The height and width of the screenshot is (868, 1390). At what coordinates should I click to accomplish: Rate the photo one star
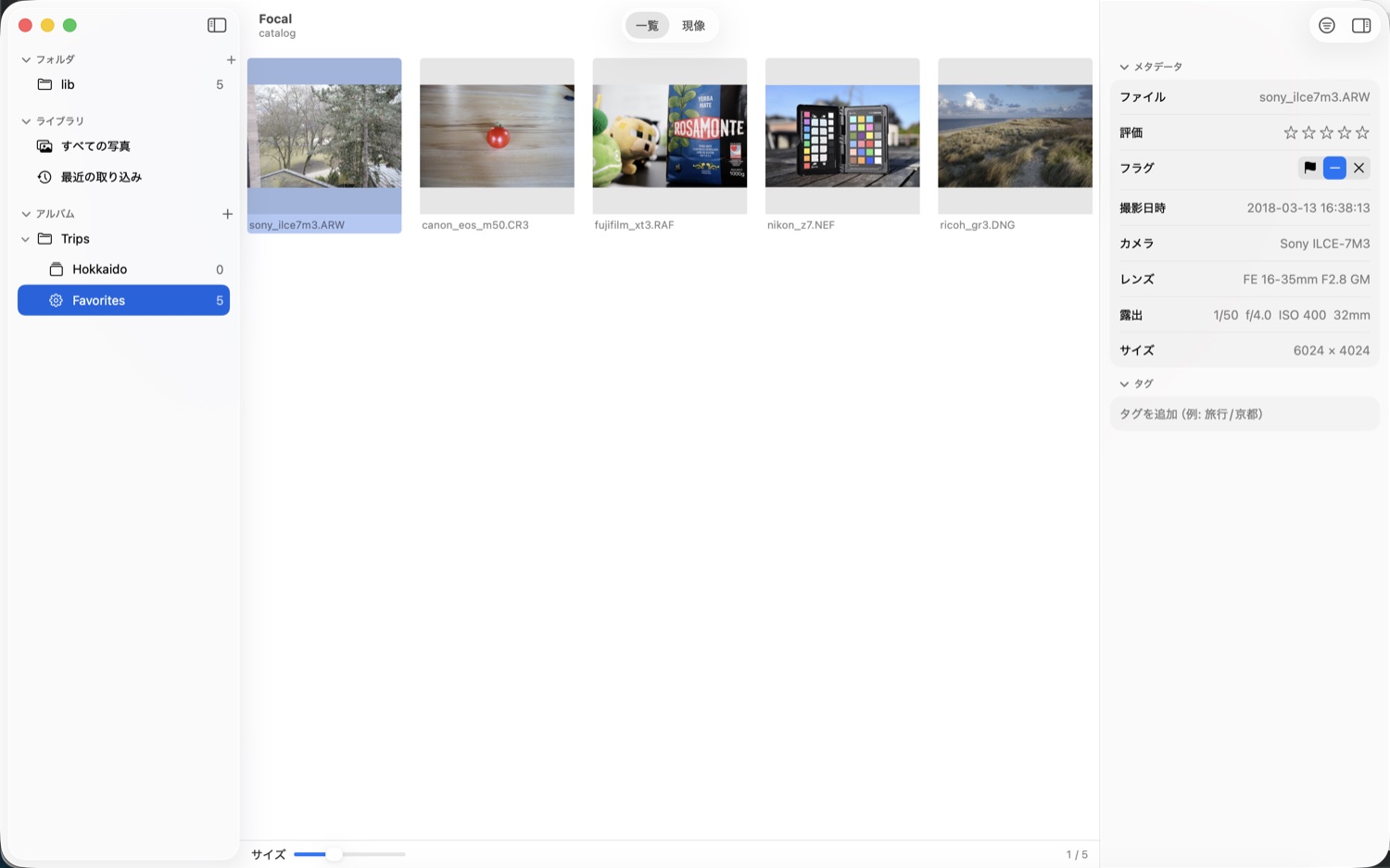pyautogui.click(x=1290, y=132)
